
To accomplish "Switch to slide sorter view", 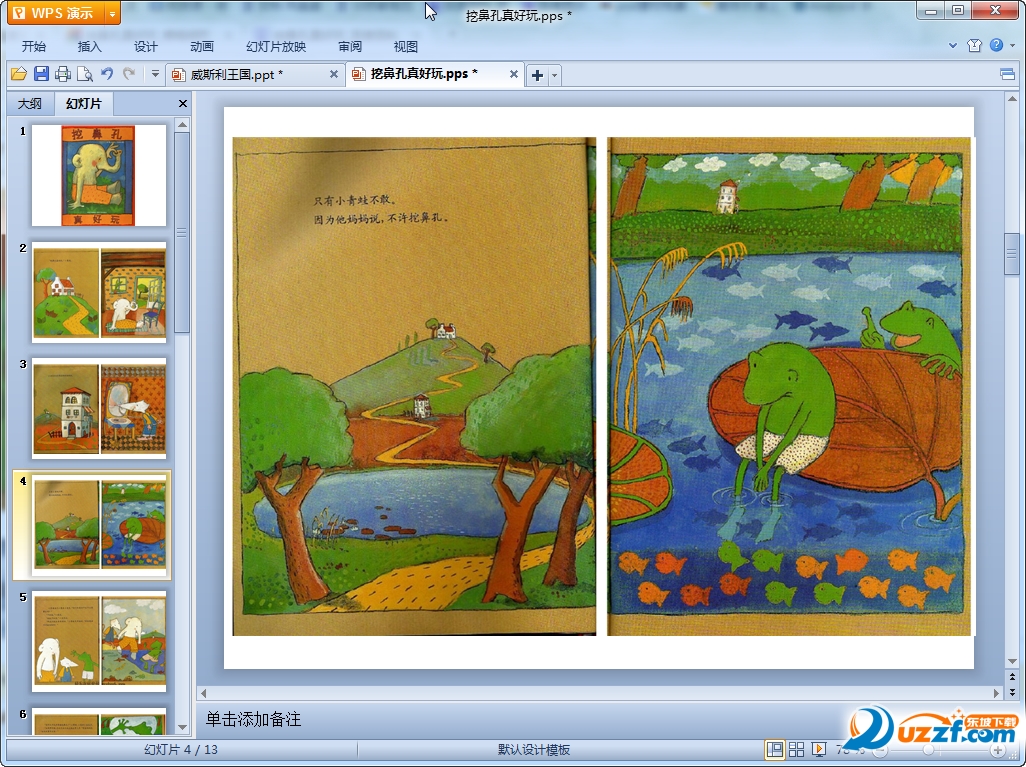I will coord(796,749).
